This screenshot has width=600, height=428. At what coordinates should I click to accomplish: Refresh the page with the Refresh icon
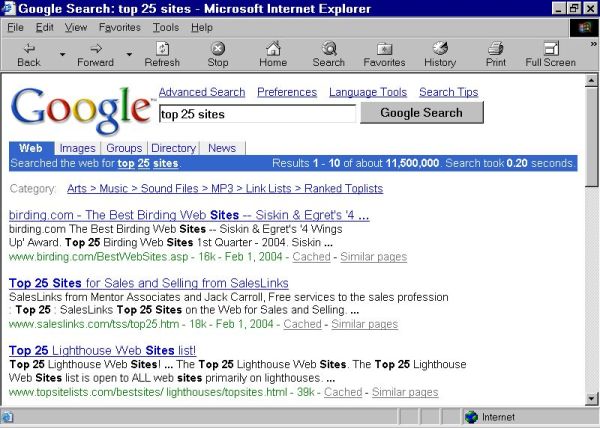(162, 48)
